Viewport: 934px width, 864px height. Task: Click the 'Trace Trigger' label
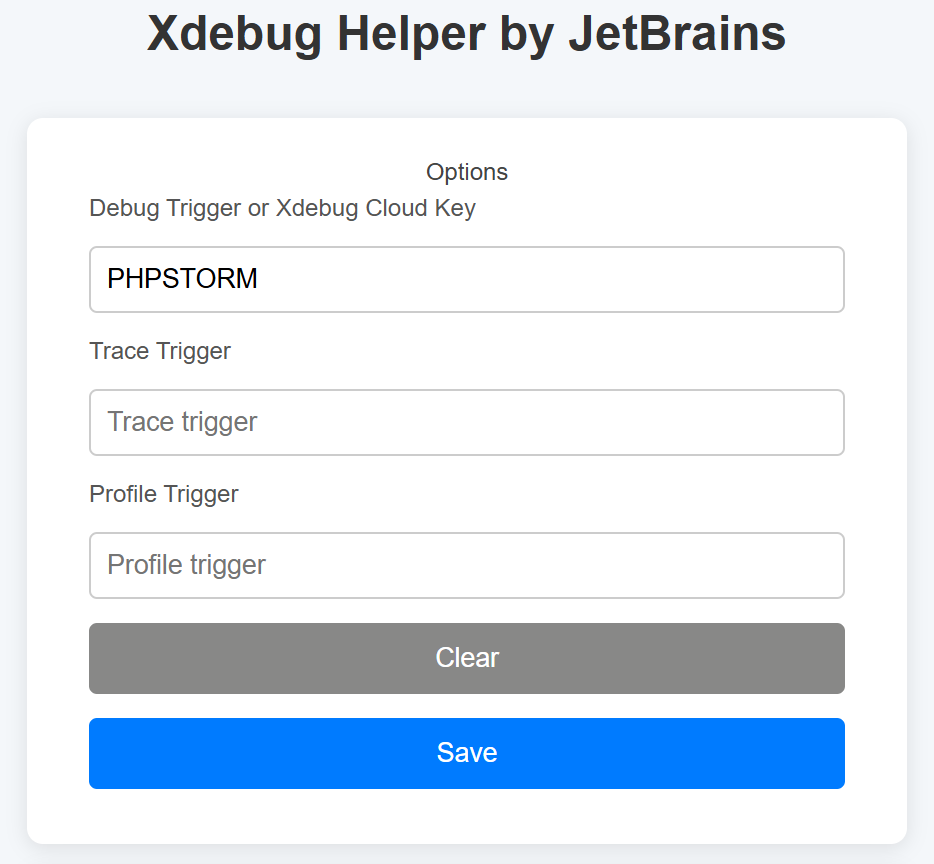coord(160,351)
